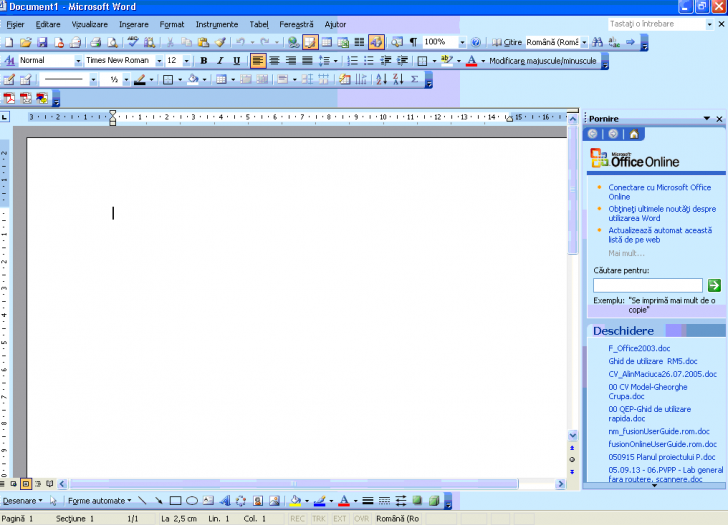Viewport: 728px width, 525px height.
Task: Toggle the Drawing toolbar button
Action: coord(376,43)
